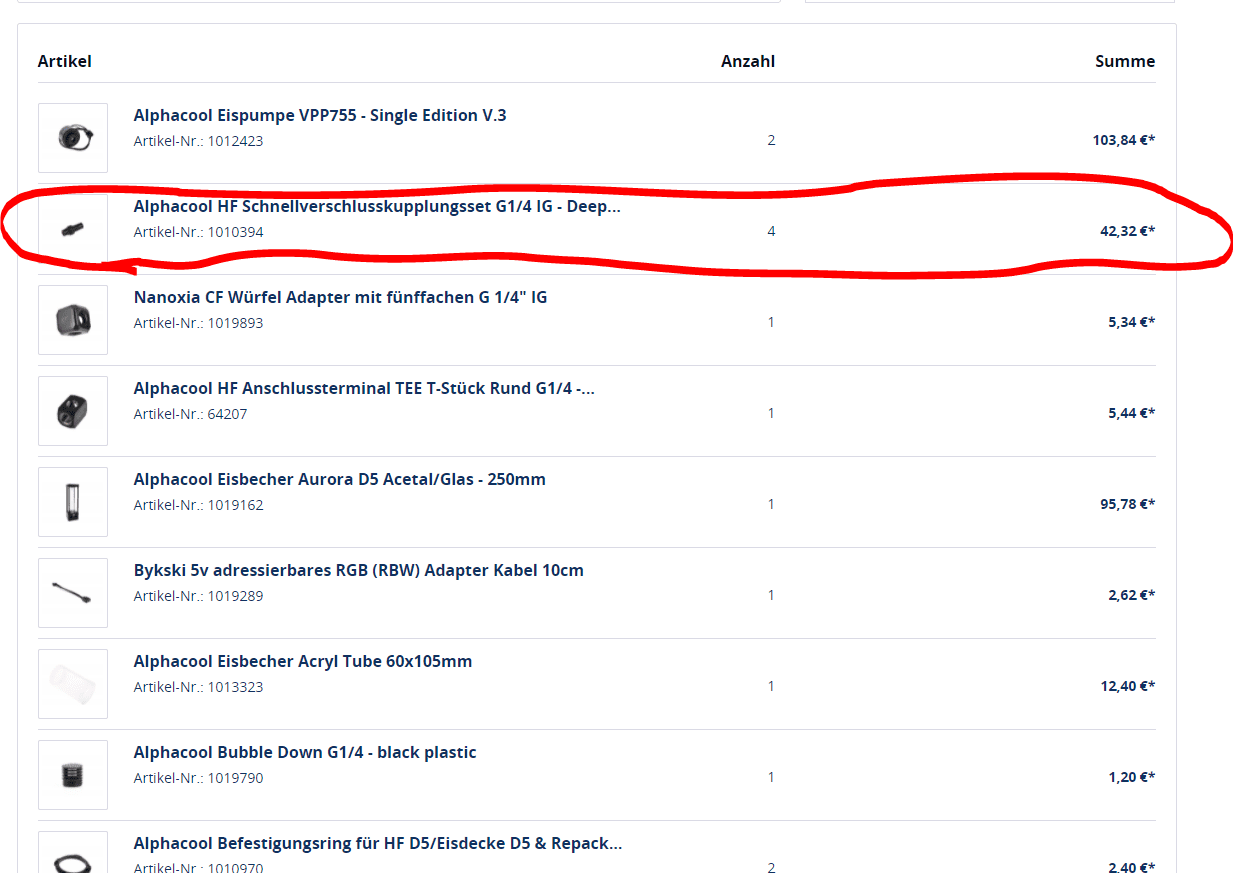Open the Bykski RGB Adapter Kabel thumbnail
The width and height of the screenshot is (1233, 873).
[73, 593]
